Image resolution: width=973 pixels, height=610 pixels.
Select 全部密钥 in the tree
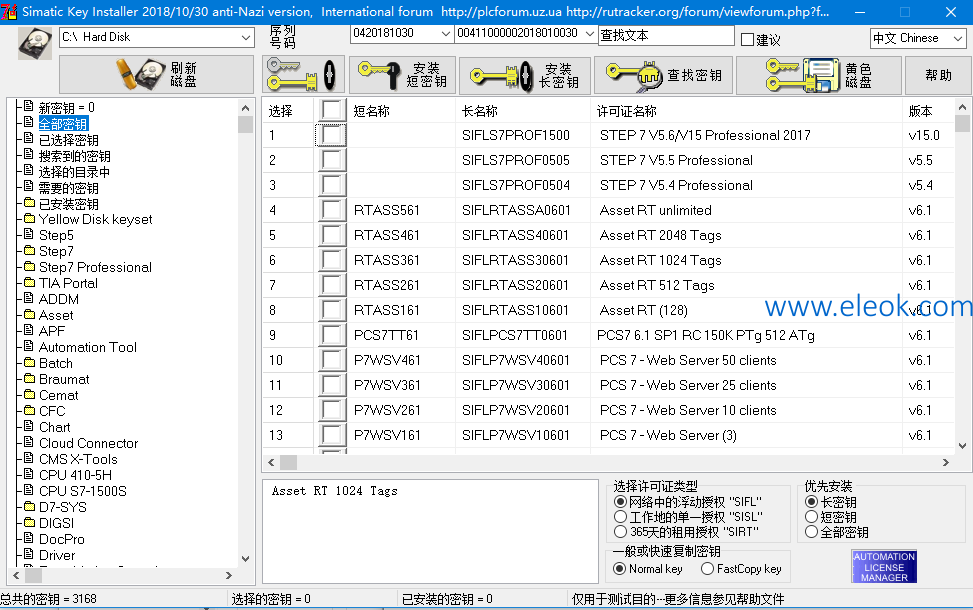tap(63, 123)
